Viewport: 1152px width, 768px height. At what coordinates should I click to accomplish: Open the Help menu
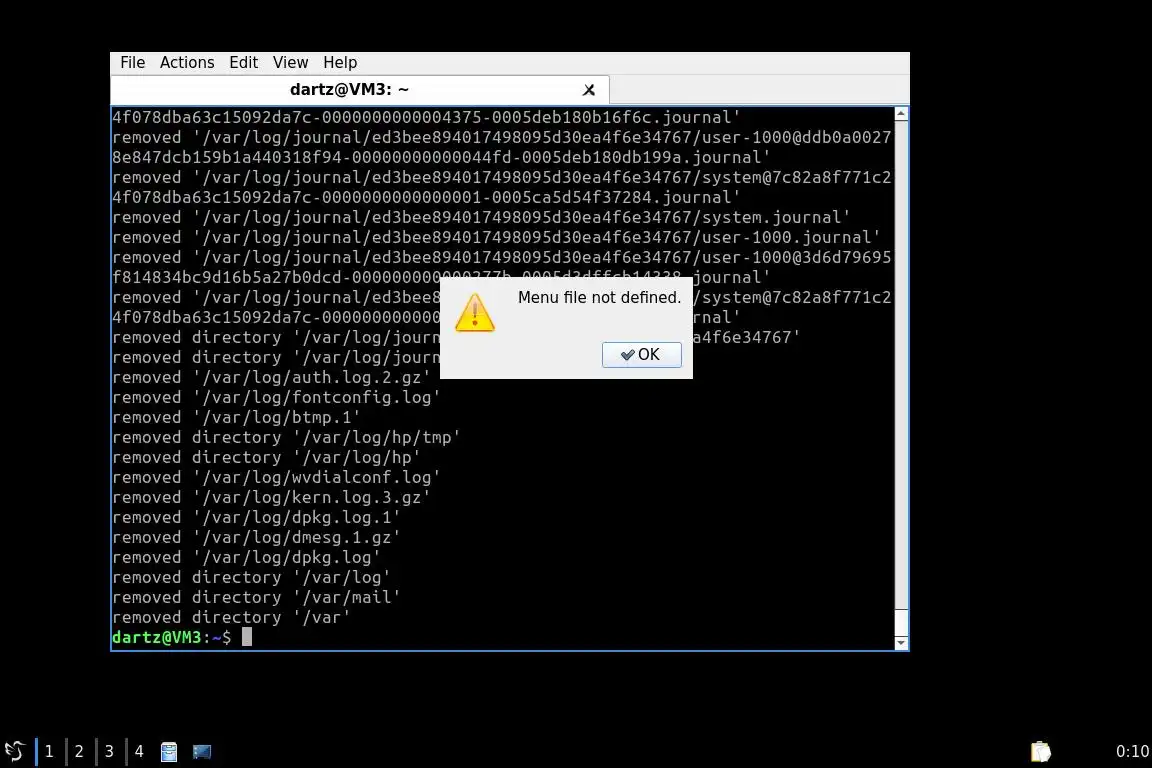click(339, 62)
